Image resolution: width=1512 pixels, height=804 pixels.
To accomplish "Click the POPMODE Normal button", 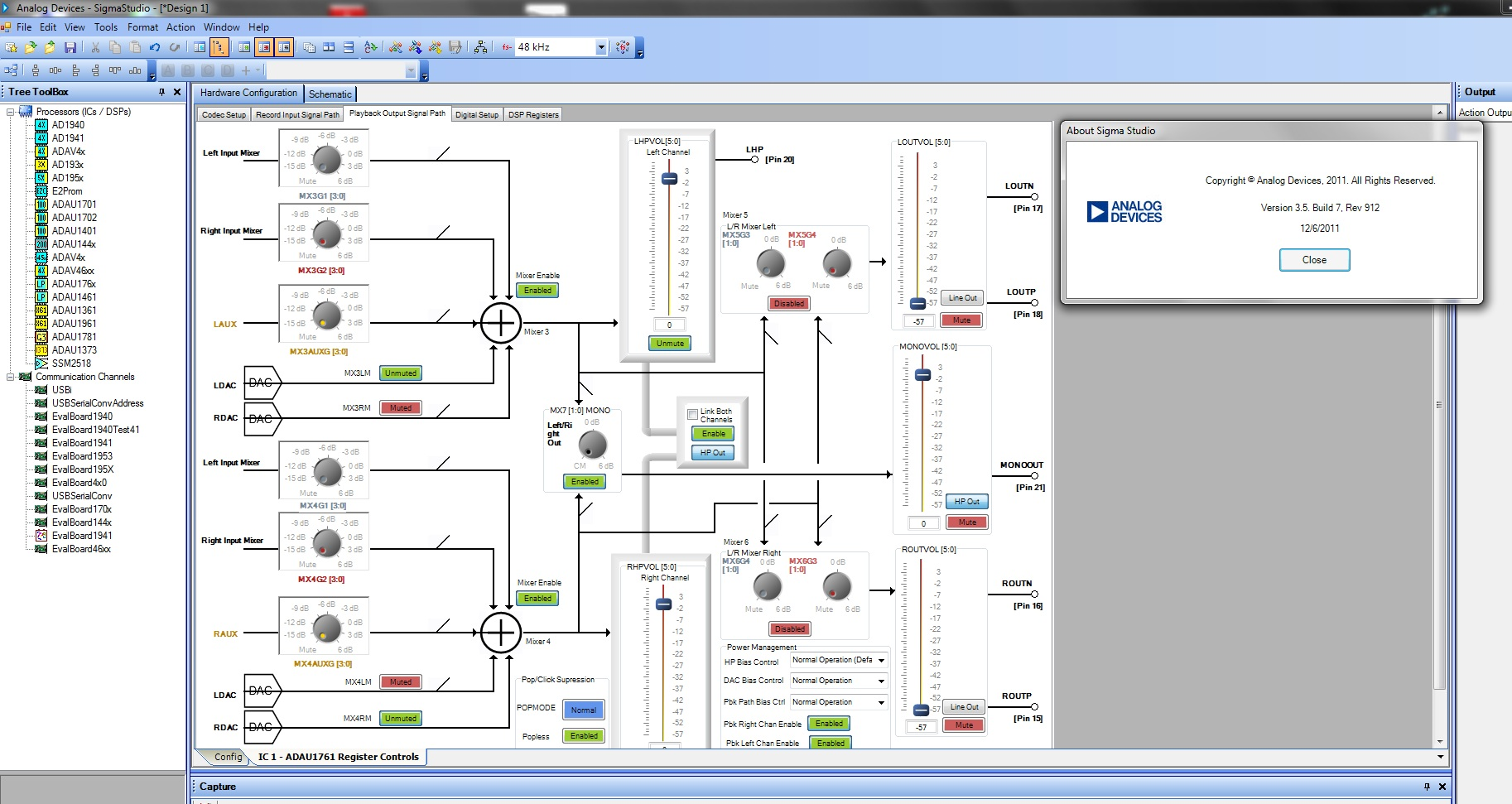I will [583, 710].
